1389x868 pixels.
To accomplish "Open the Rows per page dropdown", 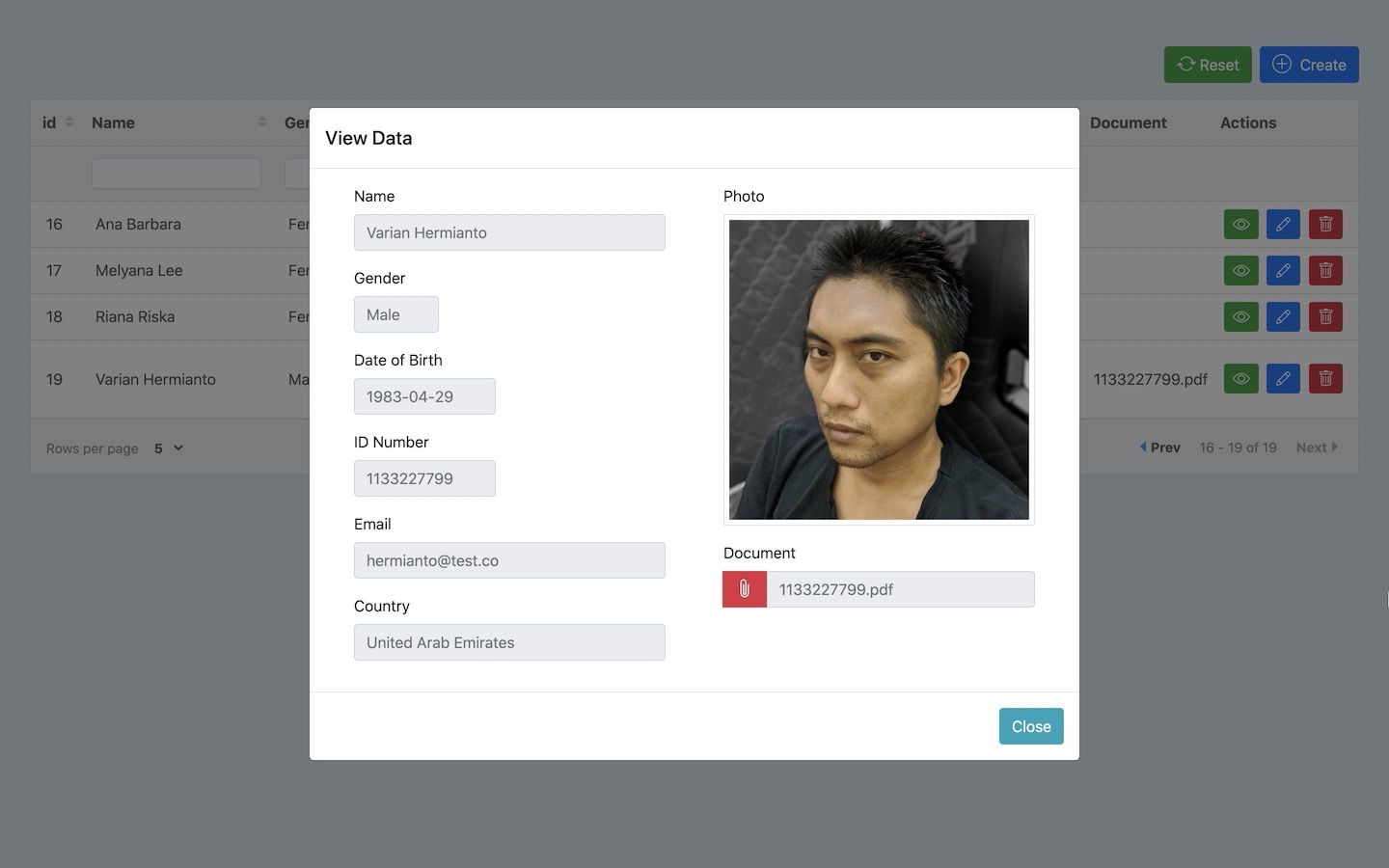I will [x=169, y=448].
